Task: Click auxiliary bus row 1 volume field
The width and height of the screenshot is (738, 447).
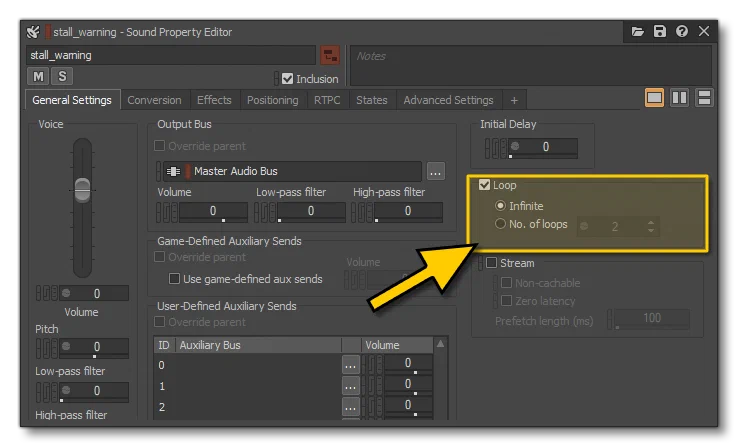Action: 408,385
